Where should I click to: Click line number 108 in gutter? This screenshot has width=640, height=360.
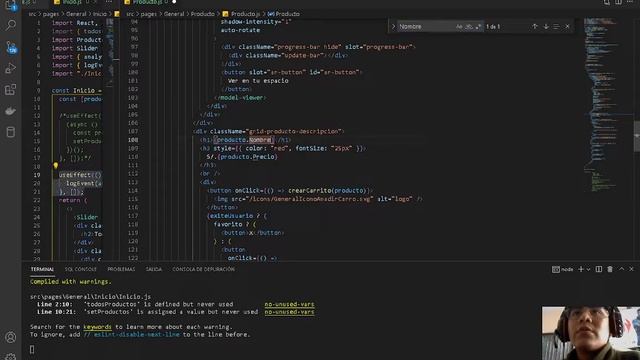(133, 140)
